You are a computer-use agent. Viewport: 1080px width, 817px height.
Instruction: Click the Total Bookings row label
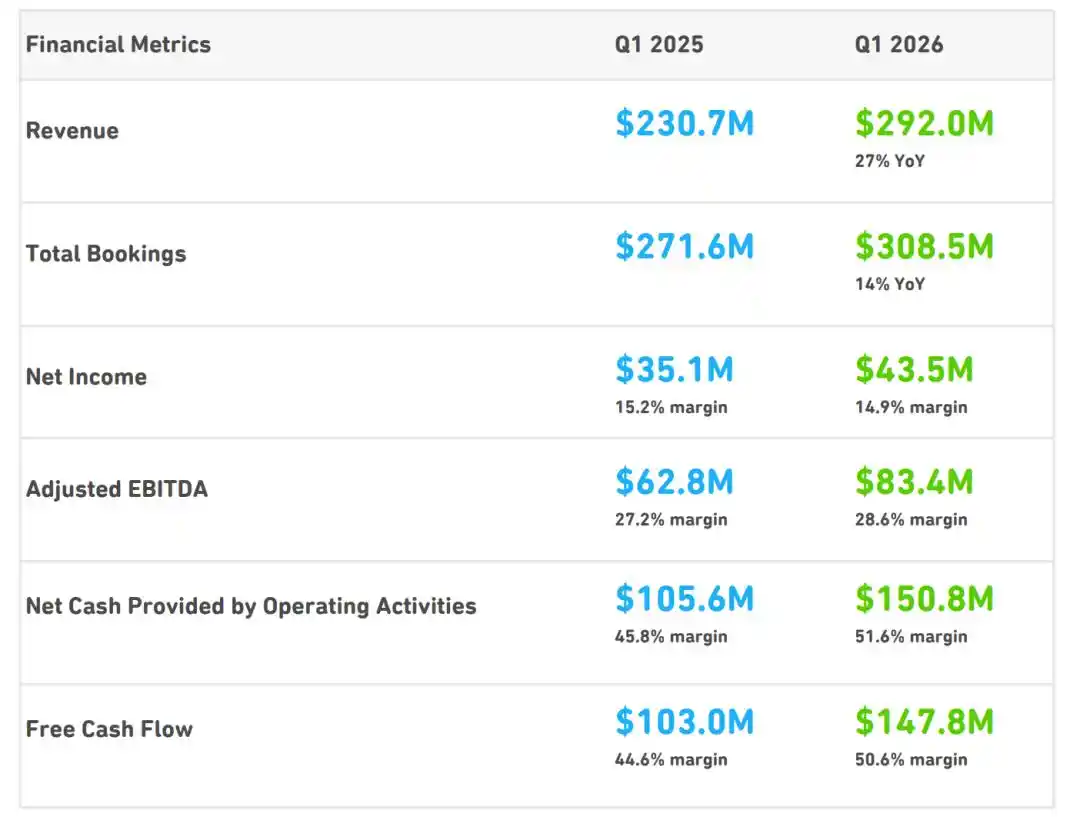click(x=106, y=254)
